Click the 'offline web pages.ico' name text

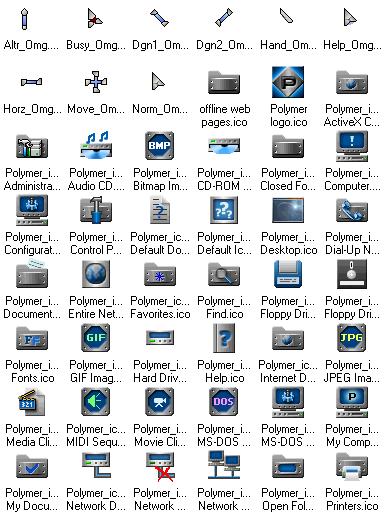coord(224,115)
